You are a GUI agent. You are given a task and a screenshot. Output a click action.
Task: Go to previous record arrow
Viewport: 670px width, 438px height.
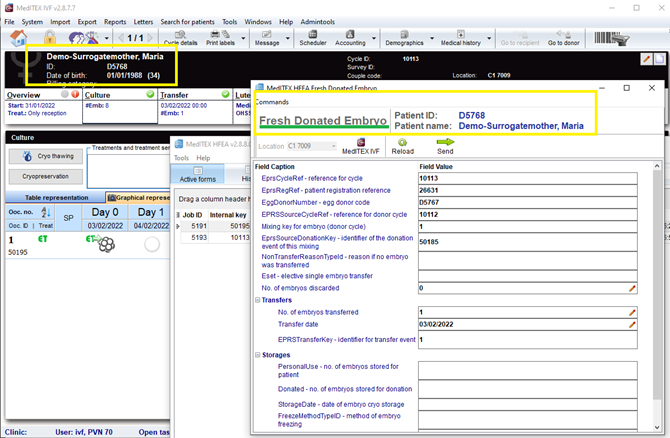tap(121, 38)
